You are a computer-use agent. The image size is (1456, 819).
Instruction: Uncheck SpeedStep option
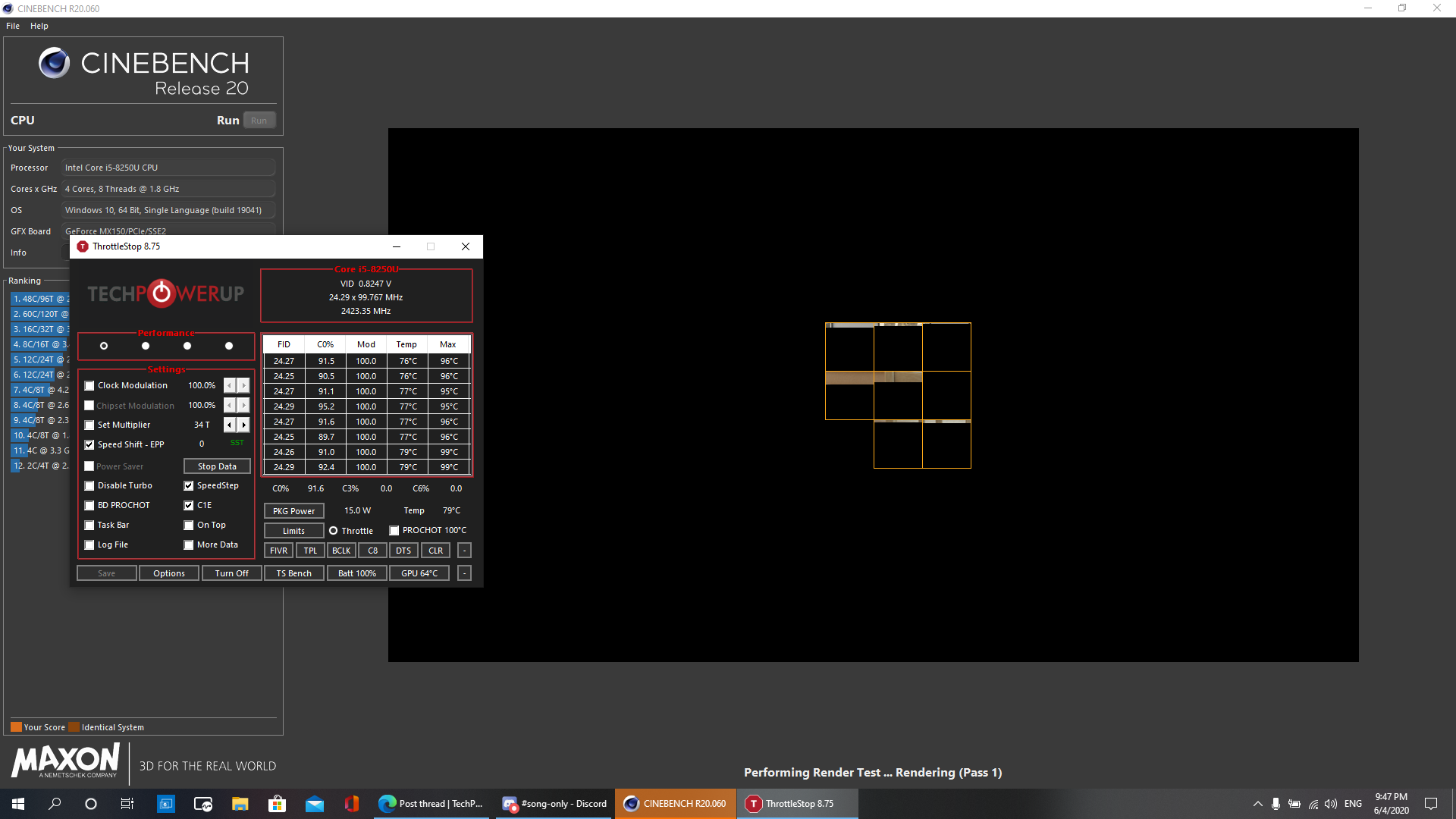click(189, 486)
